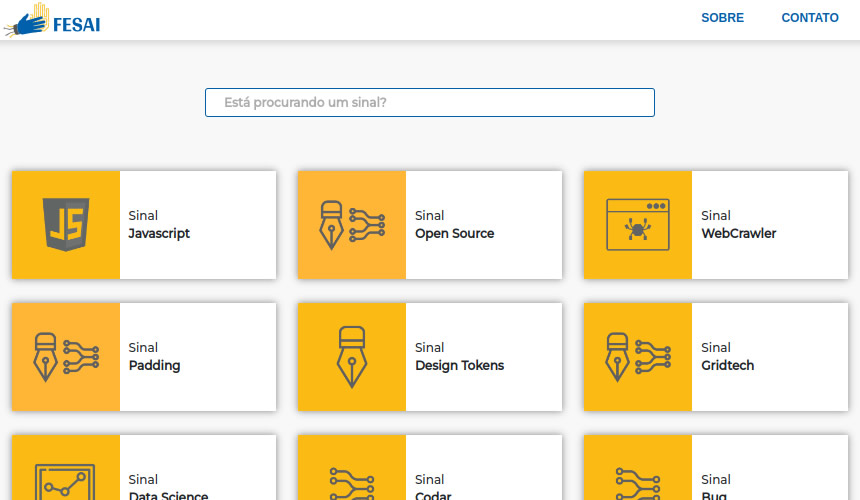Screen dimensions: 860x500
Task: Click the Data Science chart icon
Action: pos(65,482)
